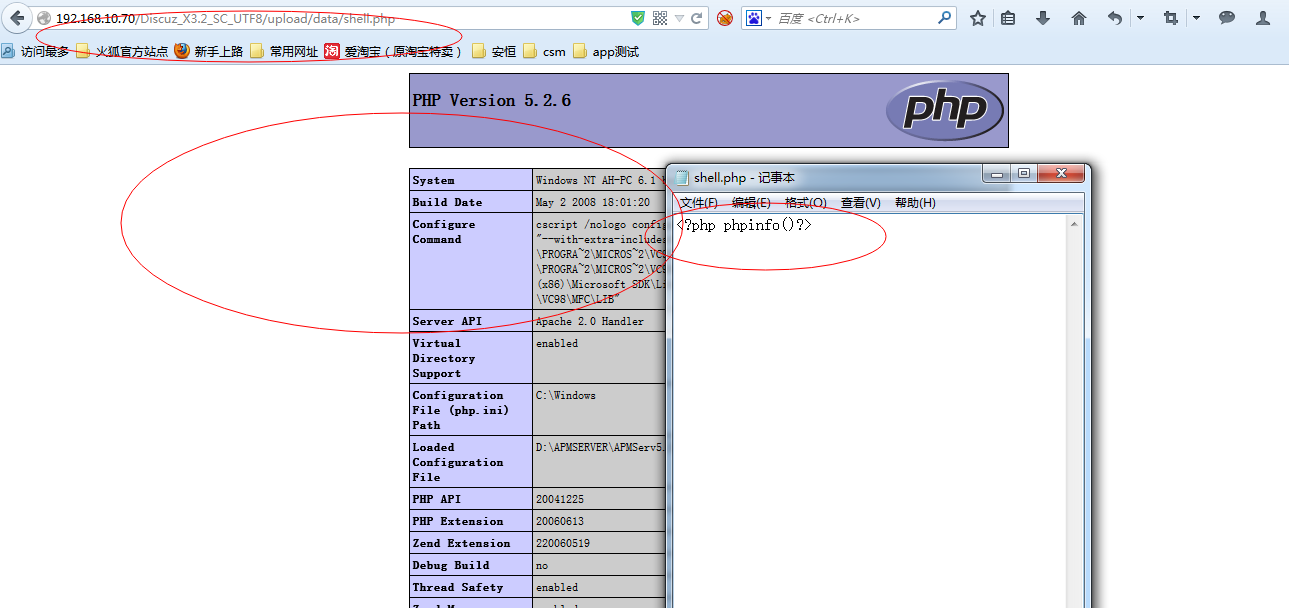
Task: Click the undo curved arrow icon
Action: tap(1115, 18)
